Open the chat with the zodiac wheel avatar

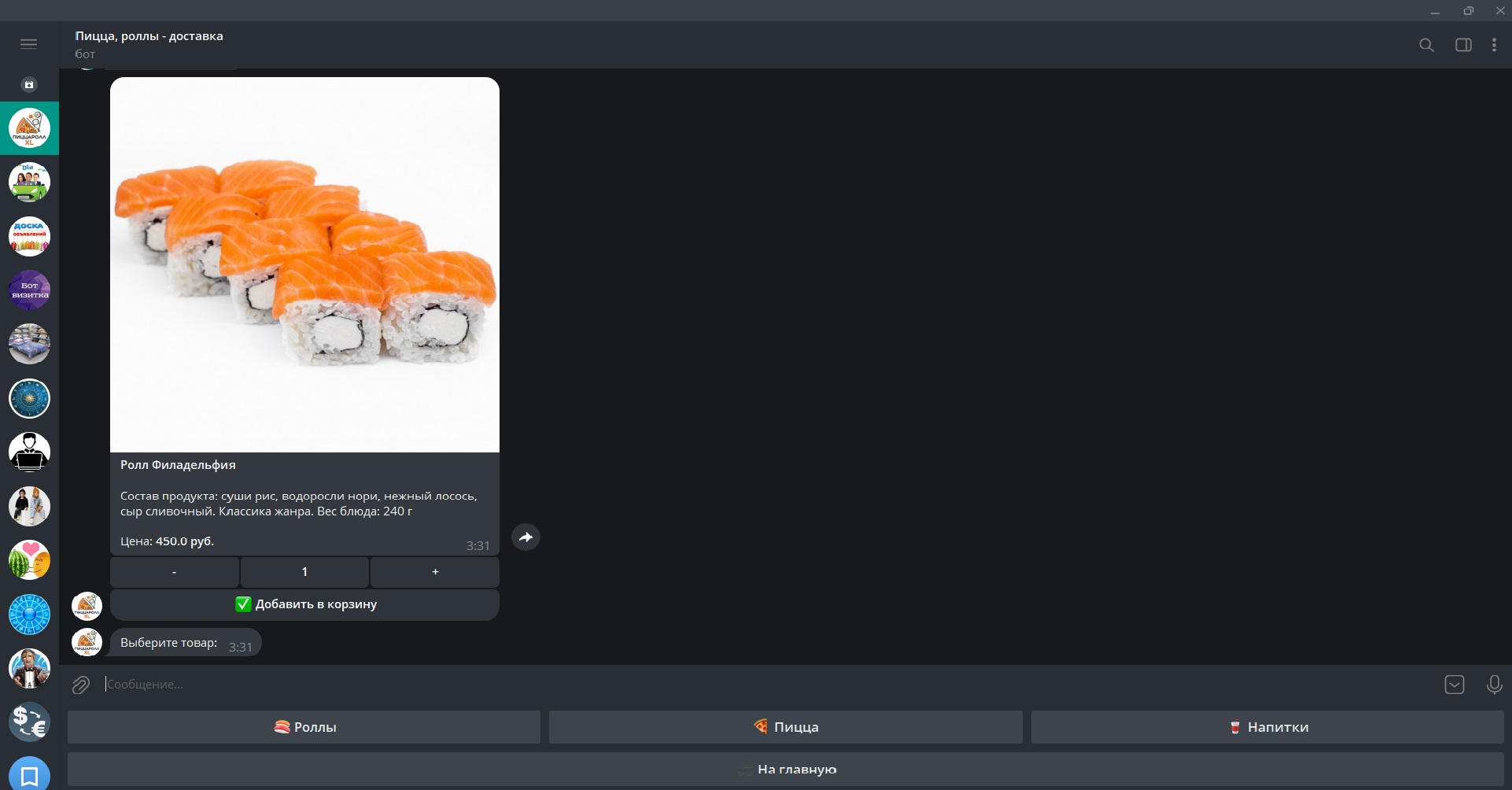(x=29, y=398)
